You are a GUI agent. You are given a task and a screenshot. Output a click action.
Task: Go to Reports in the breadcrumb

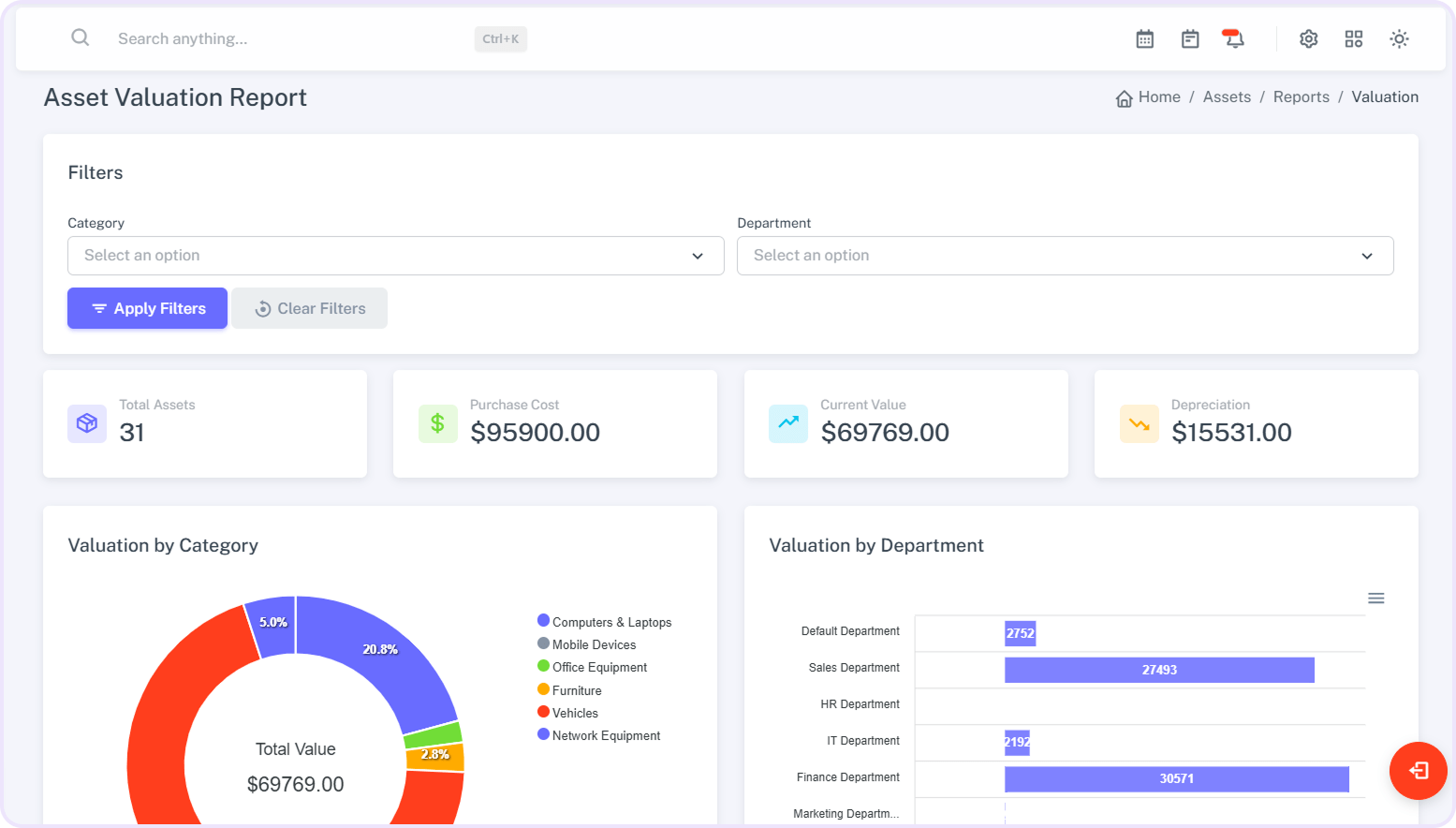(x=1301, y=97)
